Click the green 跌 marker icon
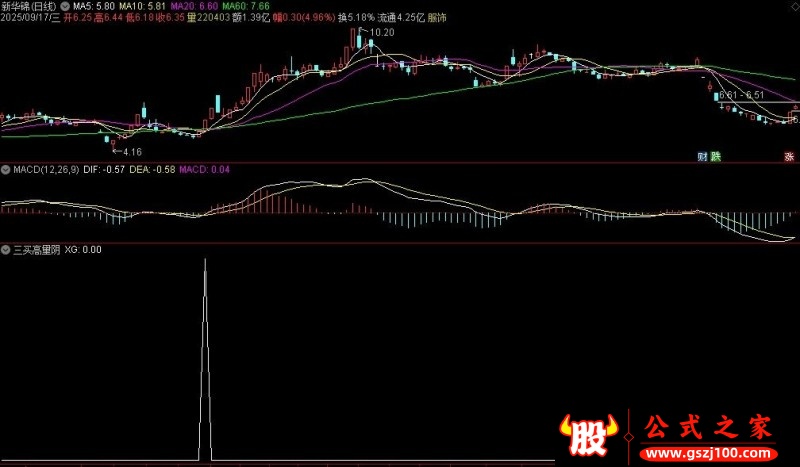 715,156
